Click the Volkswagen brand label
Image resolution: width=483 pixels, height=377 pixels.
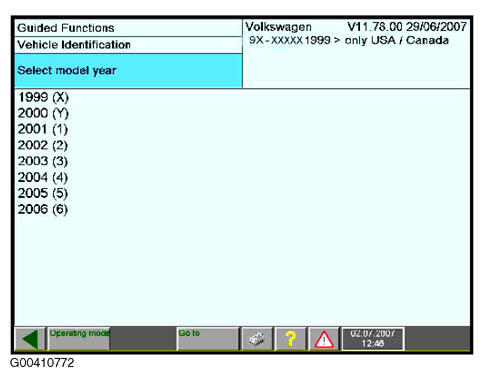coord(279,27)
